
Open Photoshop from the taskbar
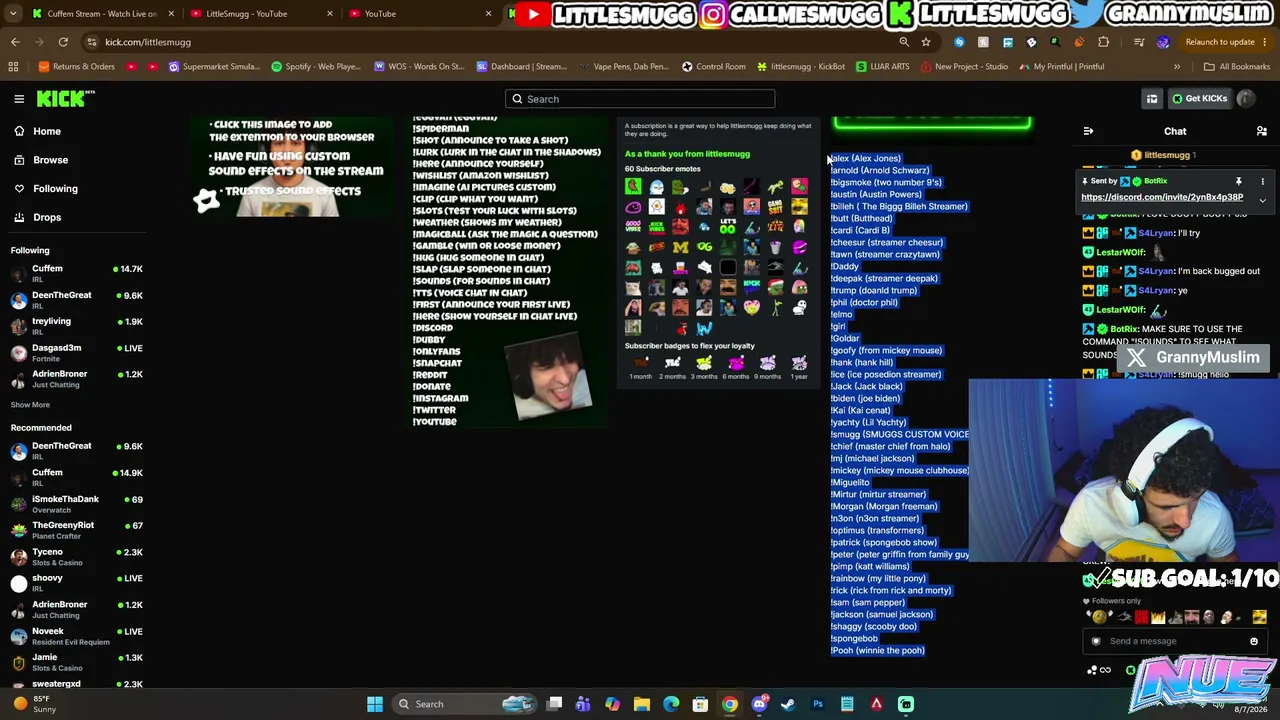tap(818, 704)
